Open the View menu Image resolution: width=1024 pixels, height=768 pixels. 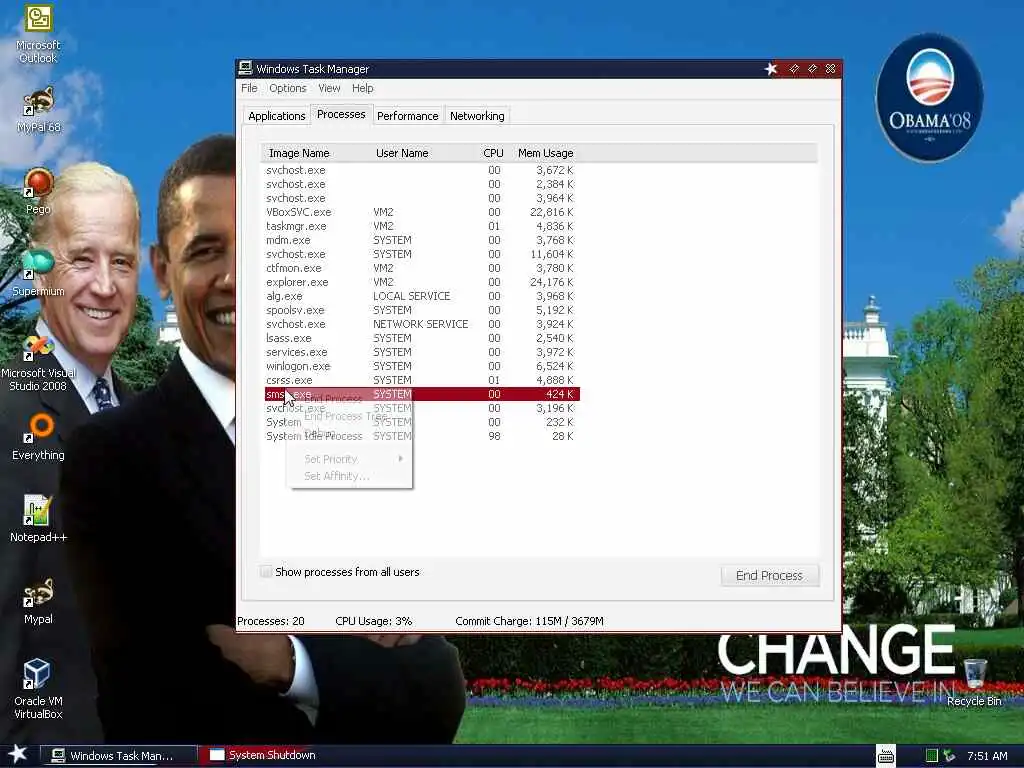click(329, 88)
